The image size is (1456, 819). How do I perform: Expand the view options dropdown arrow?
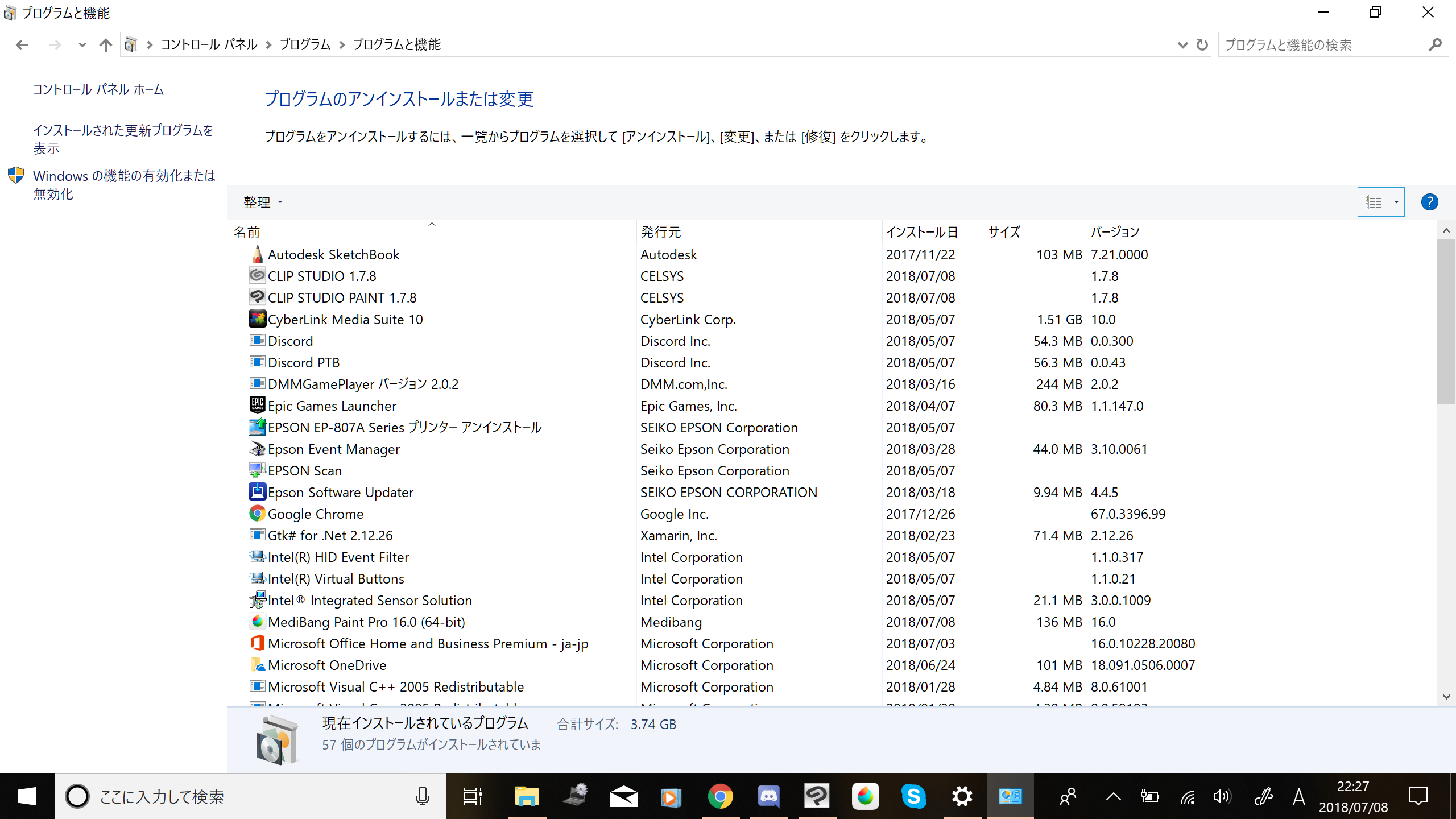click(x=1397, y=202)
